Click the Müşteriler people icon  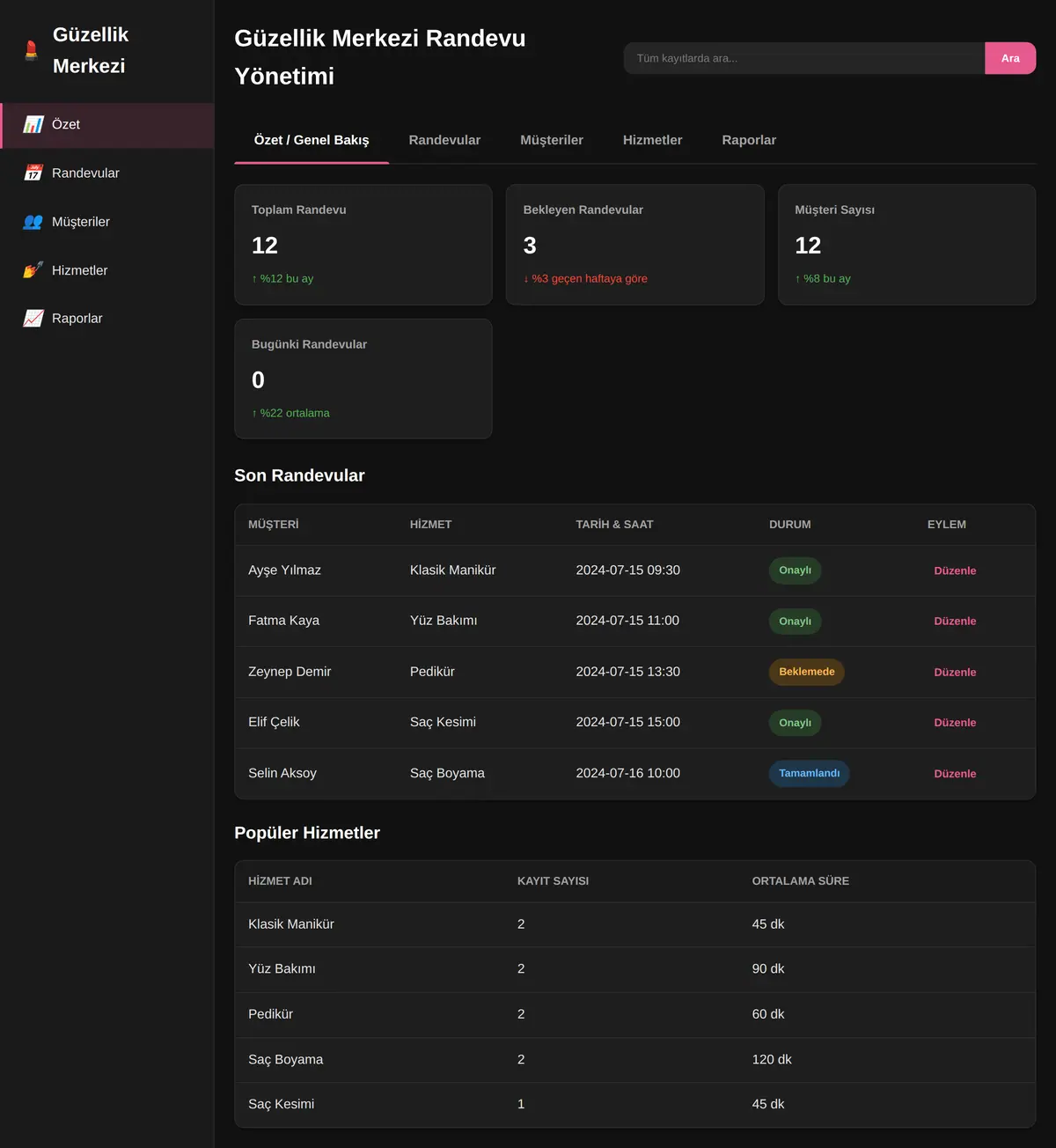pos(33,222)
